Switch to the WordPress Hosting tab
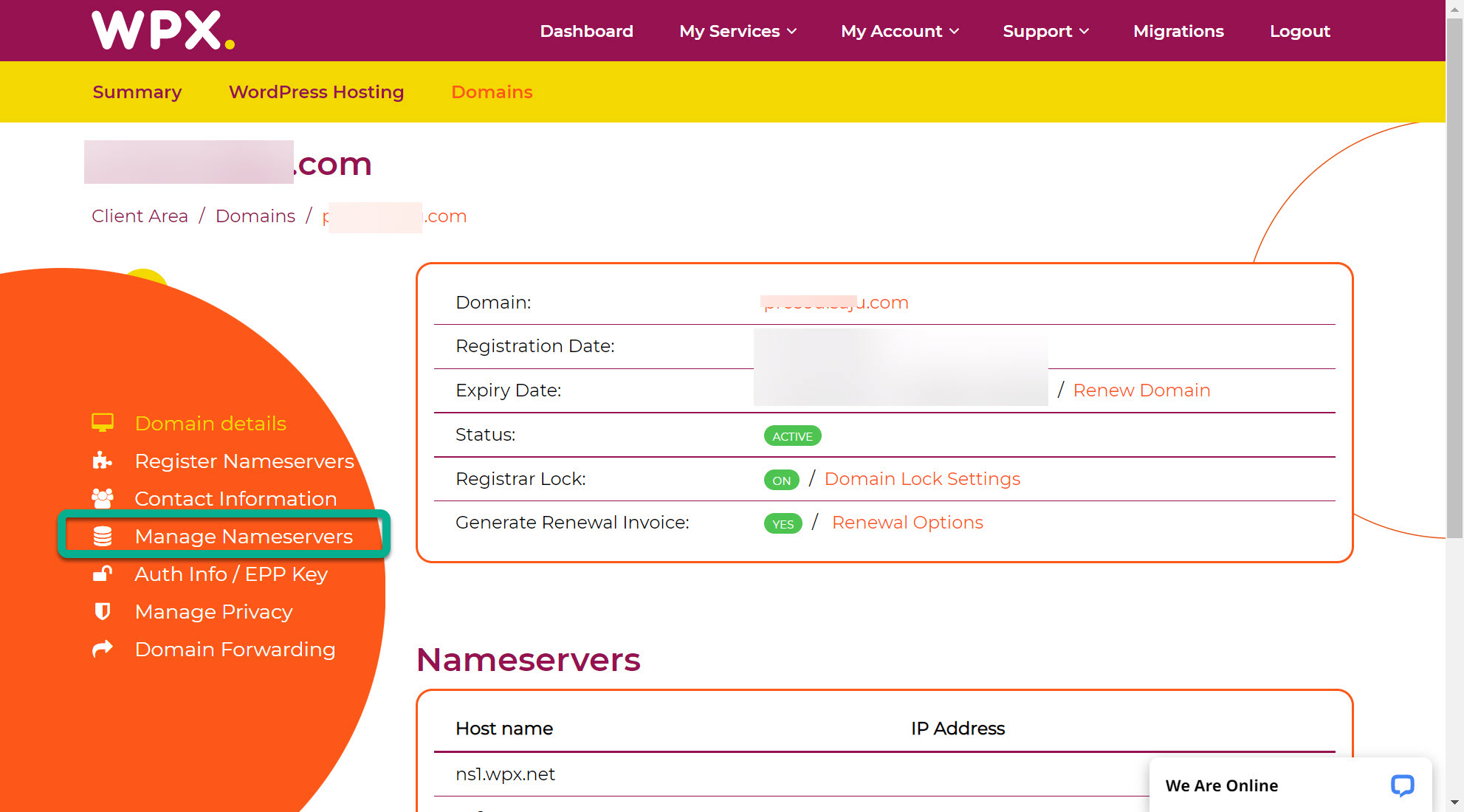 (x=316, y=92)
